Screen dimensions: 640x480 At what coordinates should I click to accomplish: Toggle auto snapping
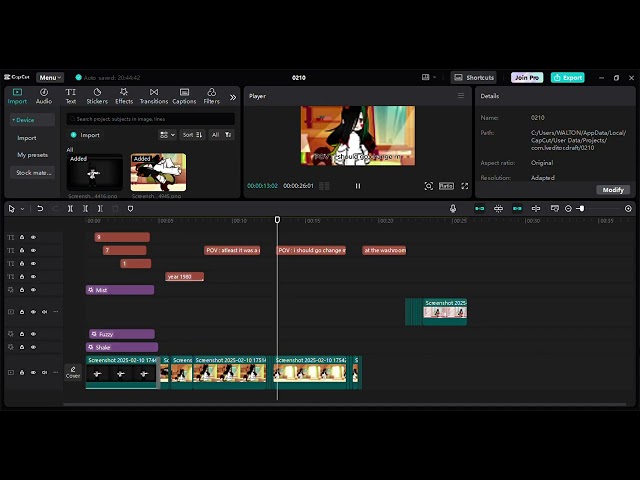tap(498, 209)
